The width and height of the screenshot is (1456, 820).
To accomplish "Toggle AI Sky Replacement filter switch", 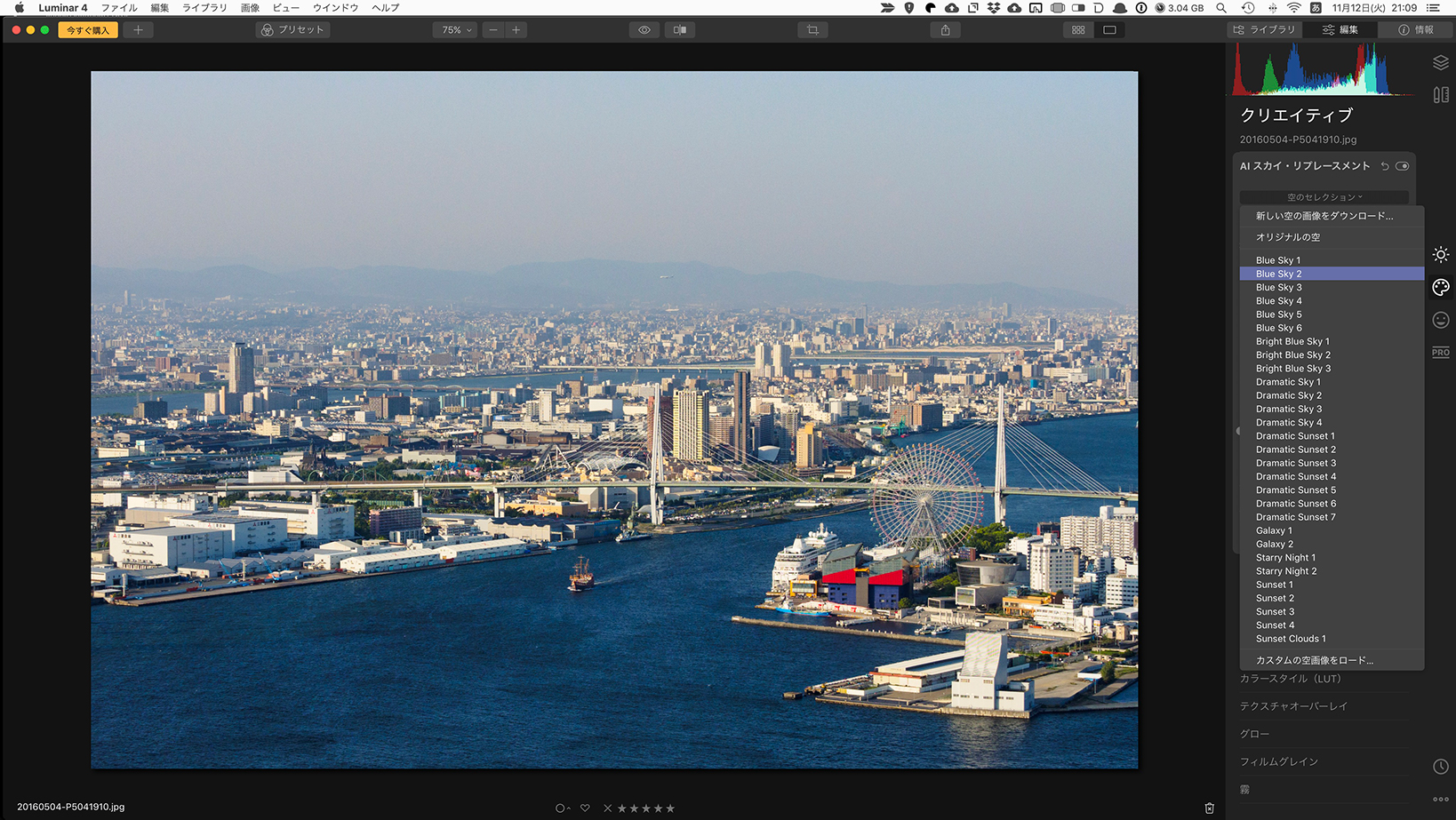I will pos(1403,166).
